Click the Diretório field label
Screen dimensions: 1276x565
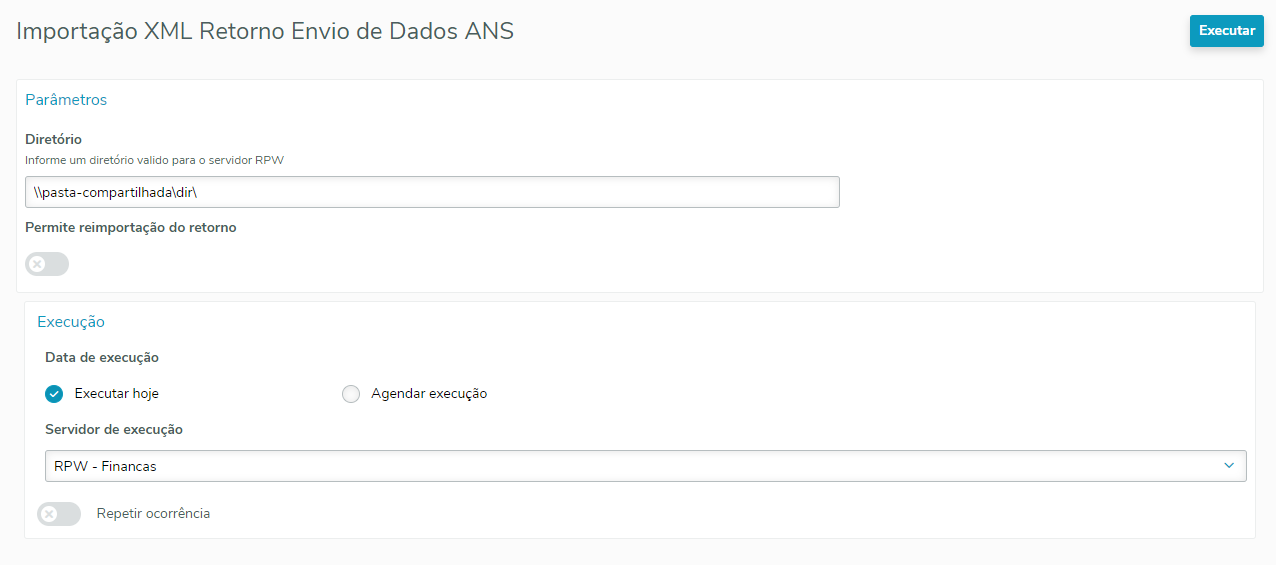[x=53, y=139]
